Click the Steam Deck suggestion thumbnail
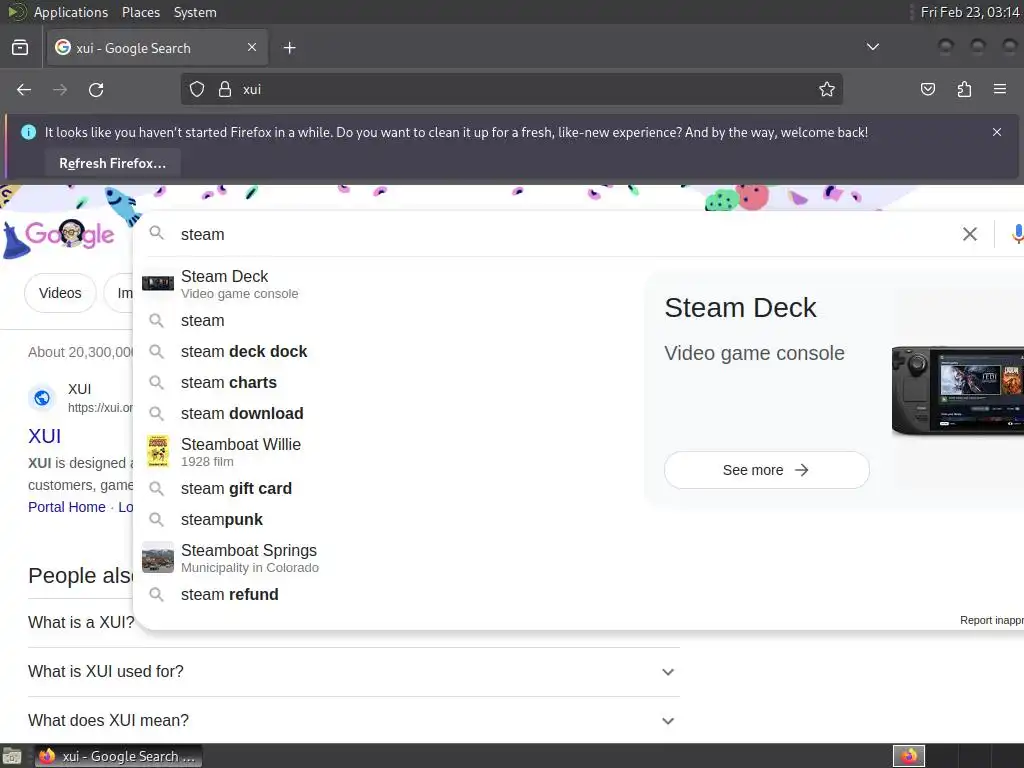The height and width of the screenshot is (768, 1024). tap(158, 283)
